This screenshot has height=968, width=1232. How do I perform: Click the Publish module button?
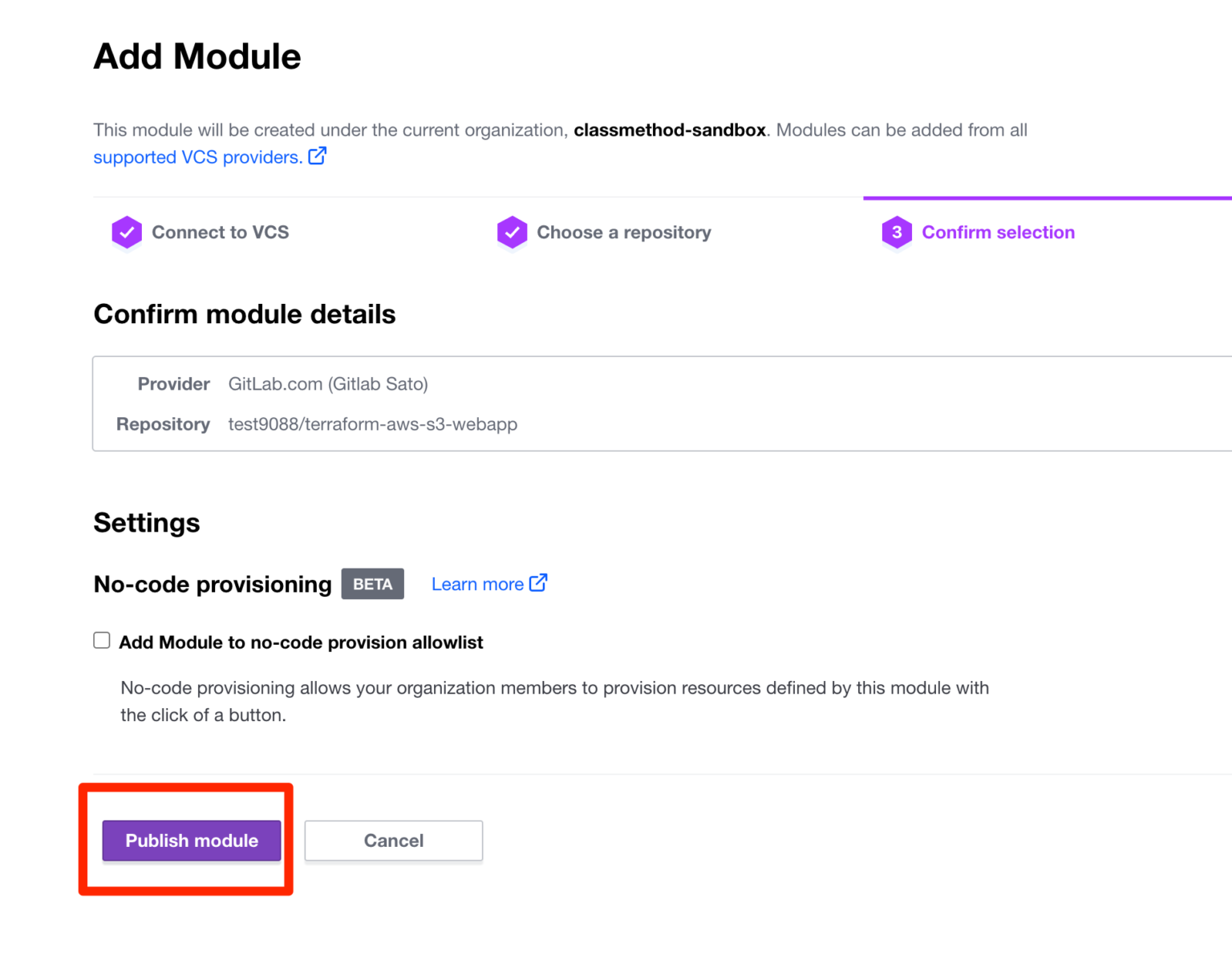pyautogui.click(x=190, y=840)
